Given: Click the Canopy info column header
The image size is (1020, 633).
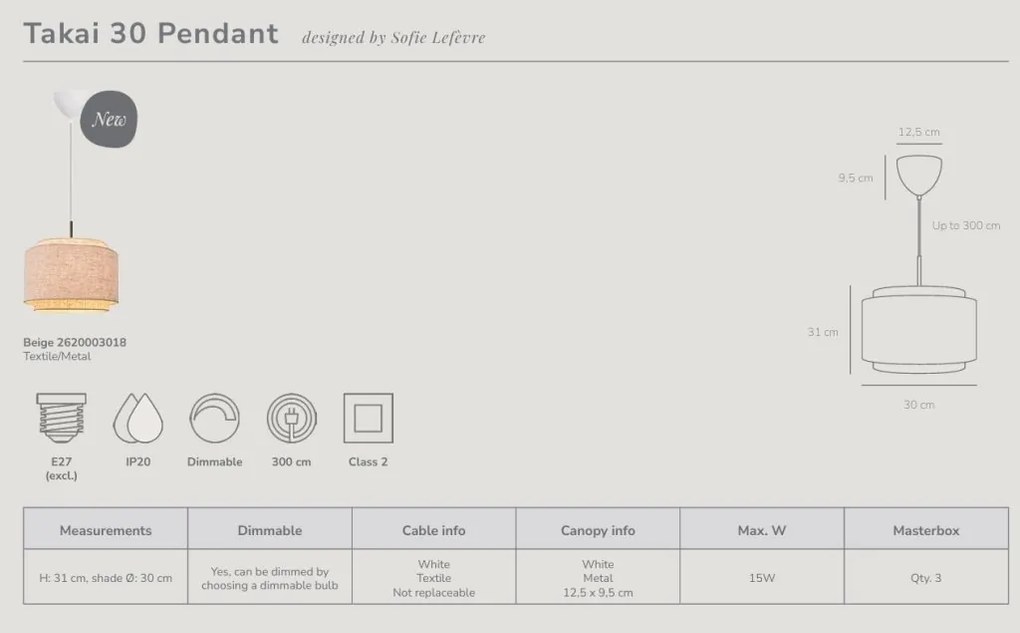Looking at the screenshot, I should (x=598, y=530).
